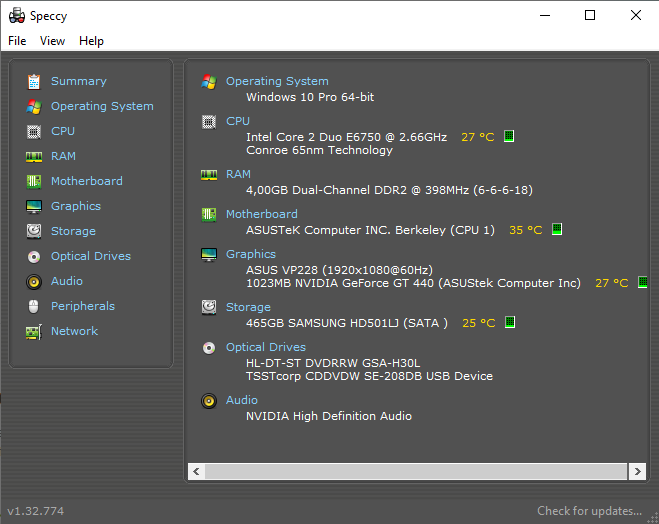Viewport: 659px width, 524px height.
Task: Open the File menu
Action: [x=17, y=41]
